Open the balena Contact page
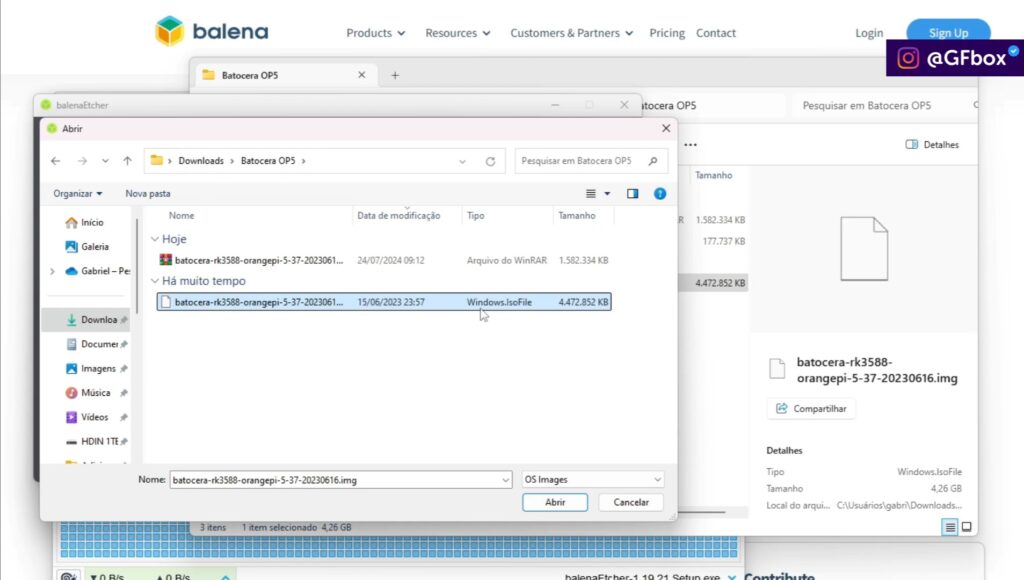This screenshot has width=1024, height=580. 716,33
